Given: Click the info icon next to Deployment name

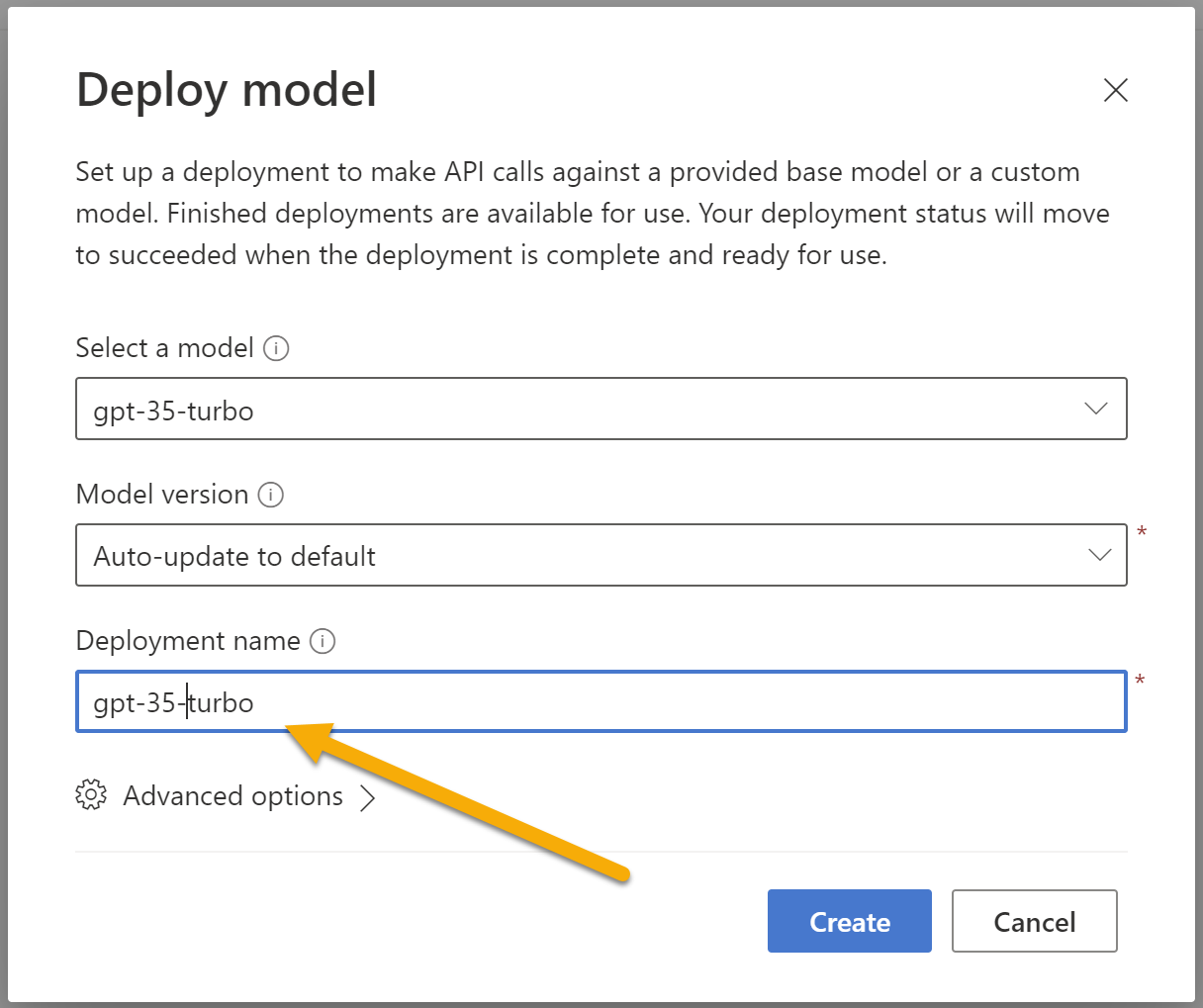Looking at the screenshot, I should (322, 641).
